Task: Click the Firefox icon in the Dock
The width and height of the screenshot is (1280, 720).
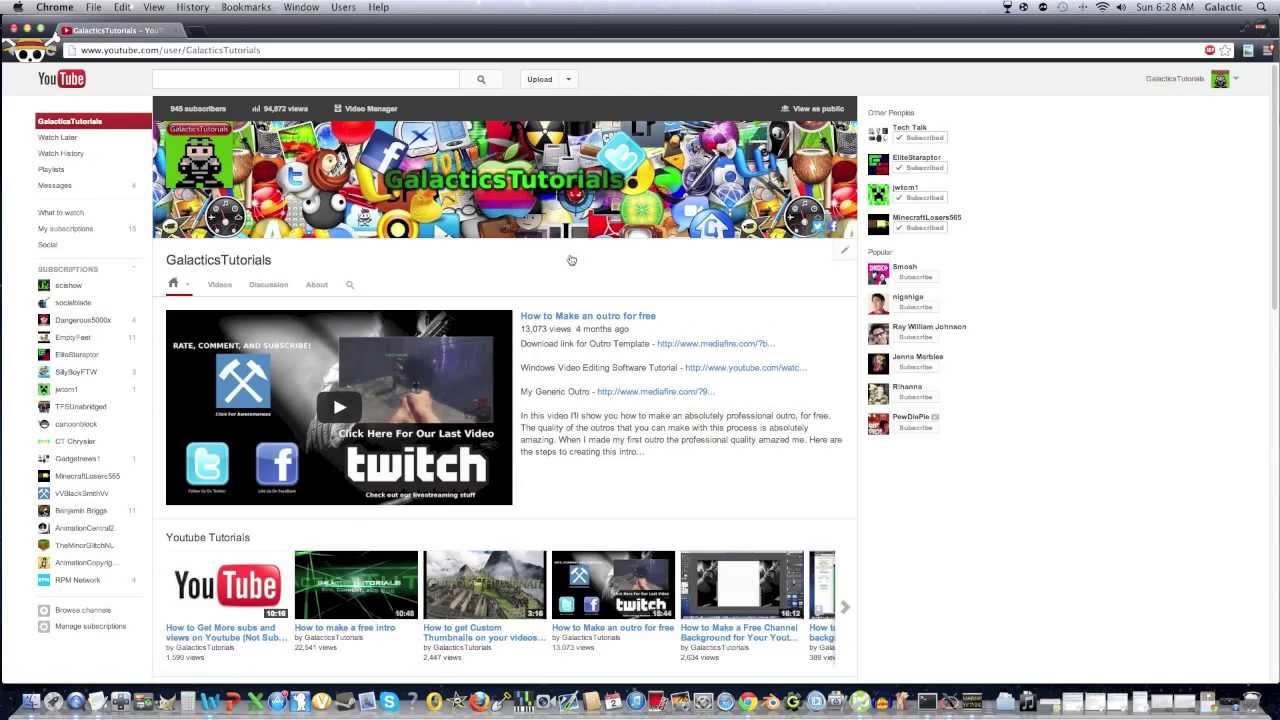Action: tap(480, 702)
